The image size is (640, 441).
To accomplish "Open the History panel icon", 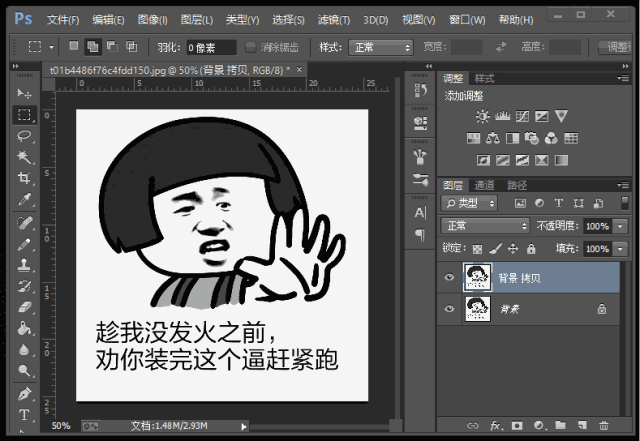I will click(420, 90).
